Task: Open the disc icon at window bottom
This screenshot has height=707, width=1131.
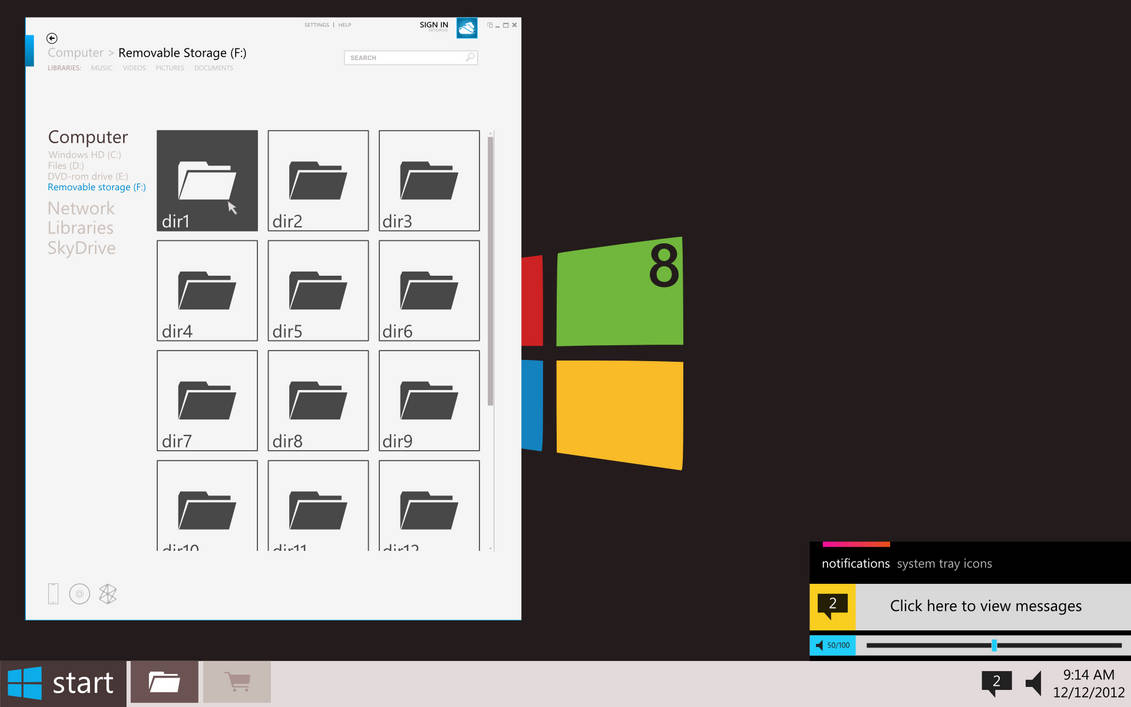Action: 79,594
